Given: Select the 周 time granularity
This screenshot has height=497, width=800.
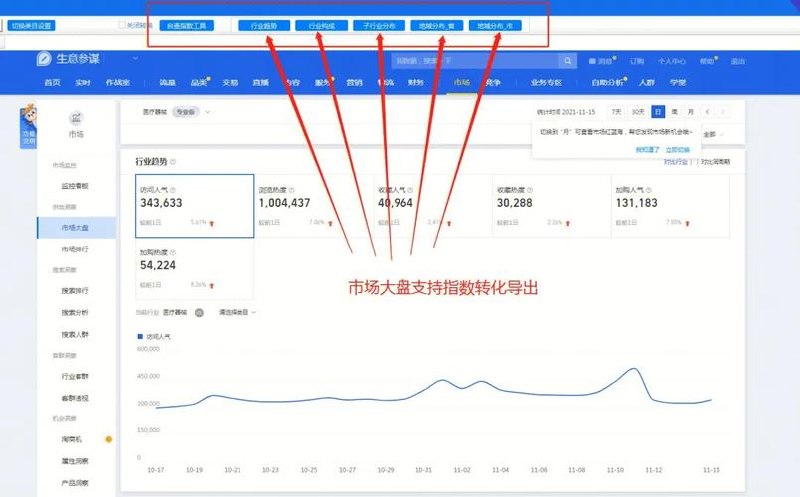Looking at the screenshot, I should [x=674, y=112].
